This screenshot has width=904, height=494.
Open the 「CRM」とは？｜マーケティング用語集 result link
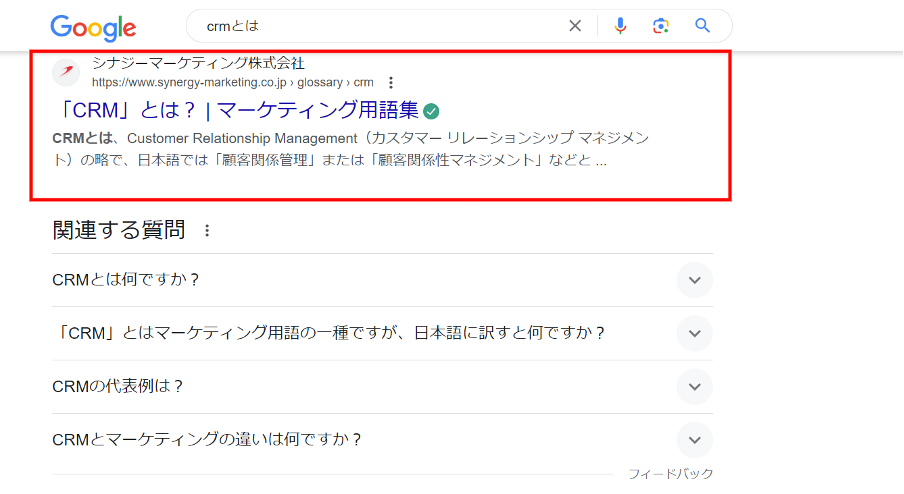(238, 110)
